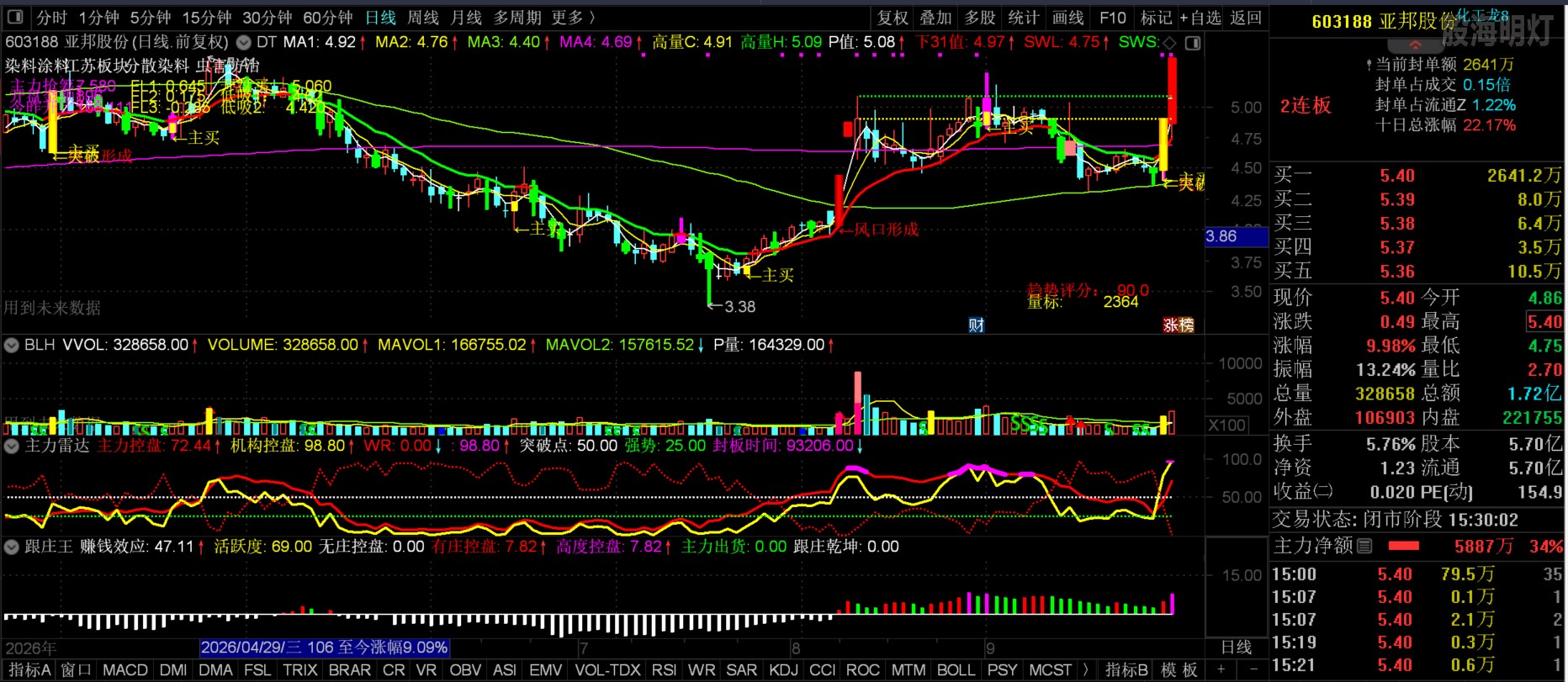
Task: Open the 模板 template menu
Action: pos(1179,670)
